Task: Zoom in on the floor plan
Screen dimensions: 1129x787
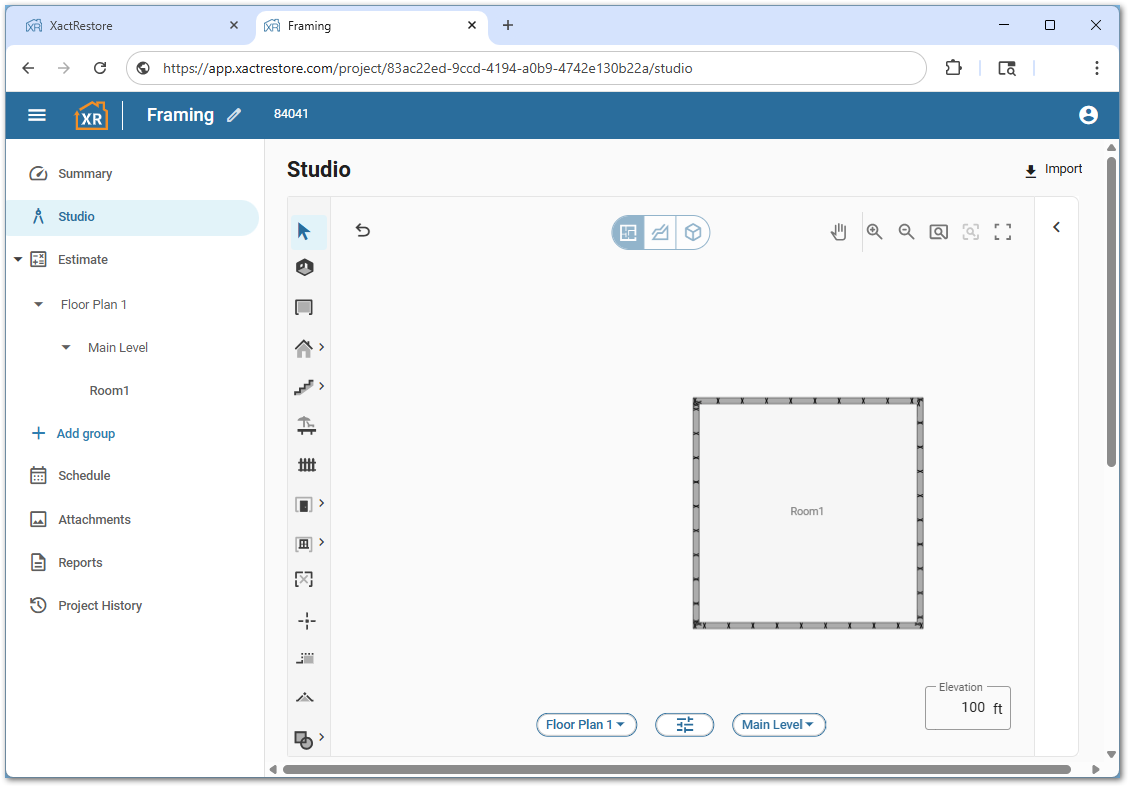Action: (874, 231)
